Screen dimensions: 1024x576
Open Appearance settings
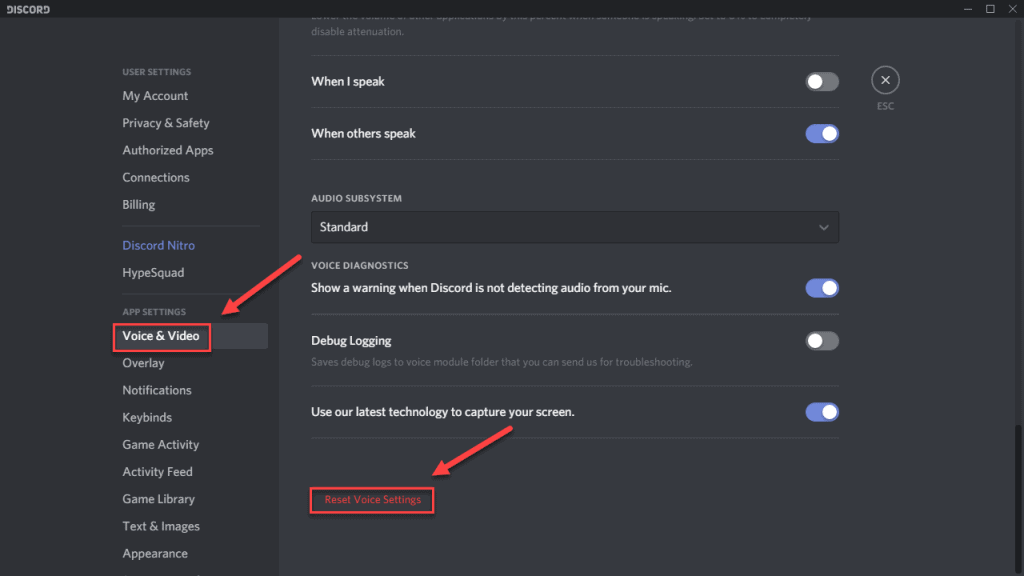(x=155, y=553)
